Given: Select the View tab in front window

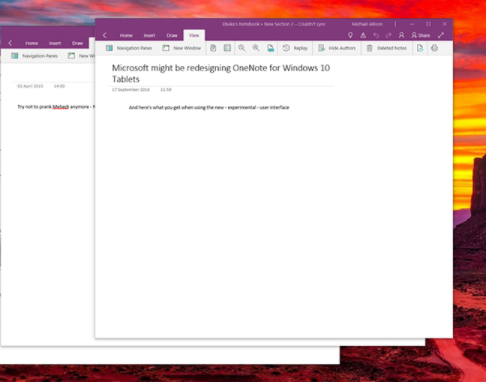Looking at the screenshot, I should click(194, 35).
